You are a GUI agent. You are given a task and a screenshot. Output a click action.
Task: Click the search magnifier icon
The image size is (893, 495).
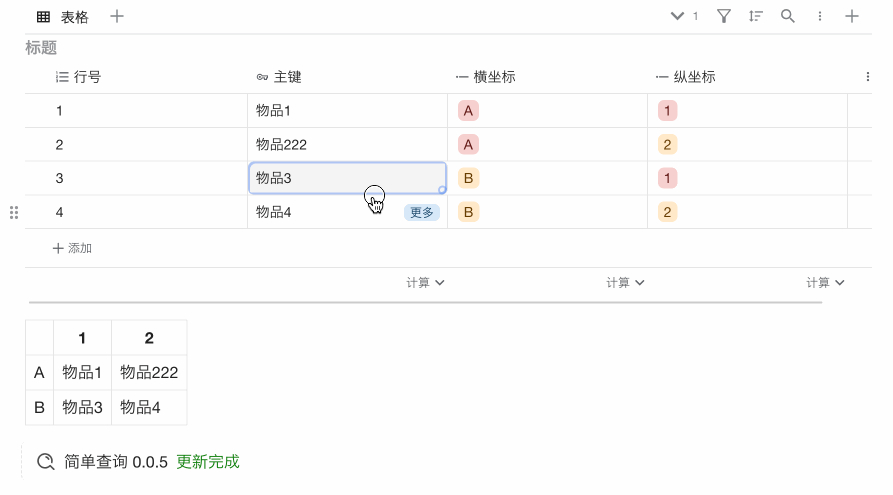tap(788, 16)
